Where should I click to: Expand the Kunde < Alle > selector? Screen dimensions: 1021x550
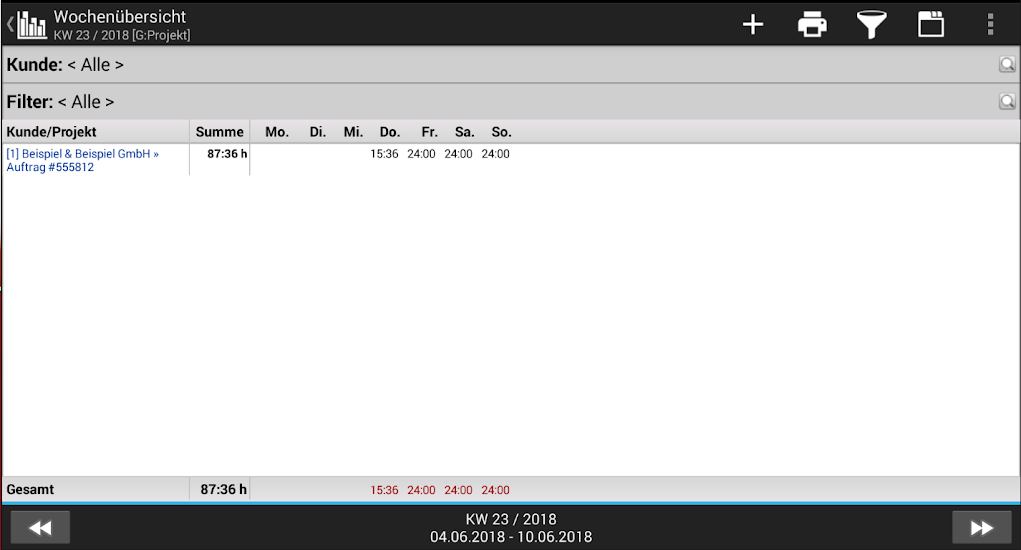[x=95, y=65]
